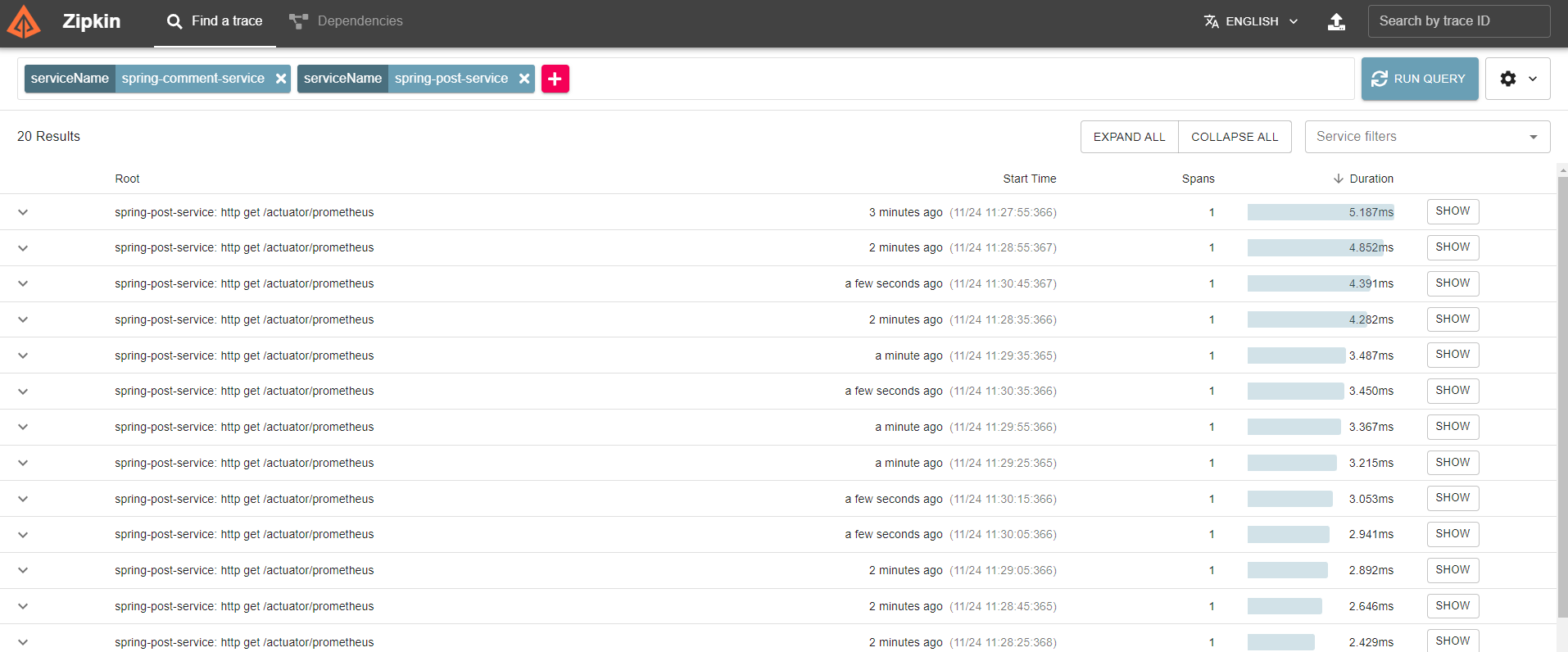This screenshot has width=1568, height=652.
Task: Click EXPAND ALL
Action: pos(1129,137)
